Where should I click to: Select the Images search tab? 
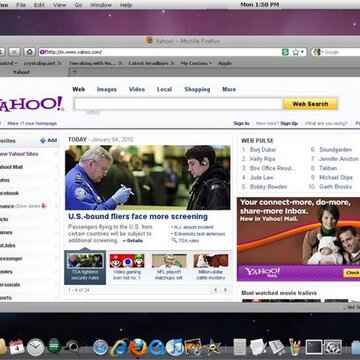coord(107,89)
